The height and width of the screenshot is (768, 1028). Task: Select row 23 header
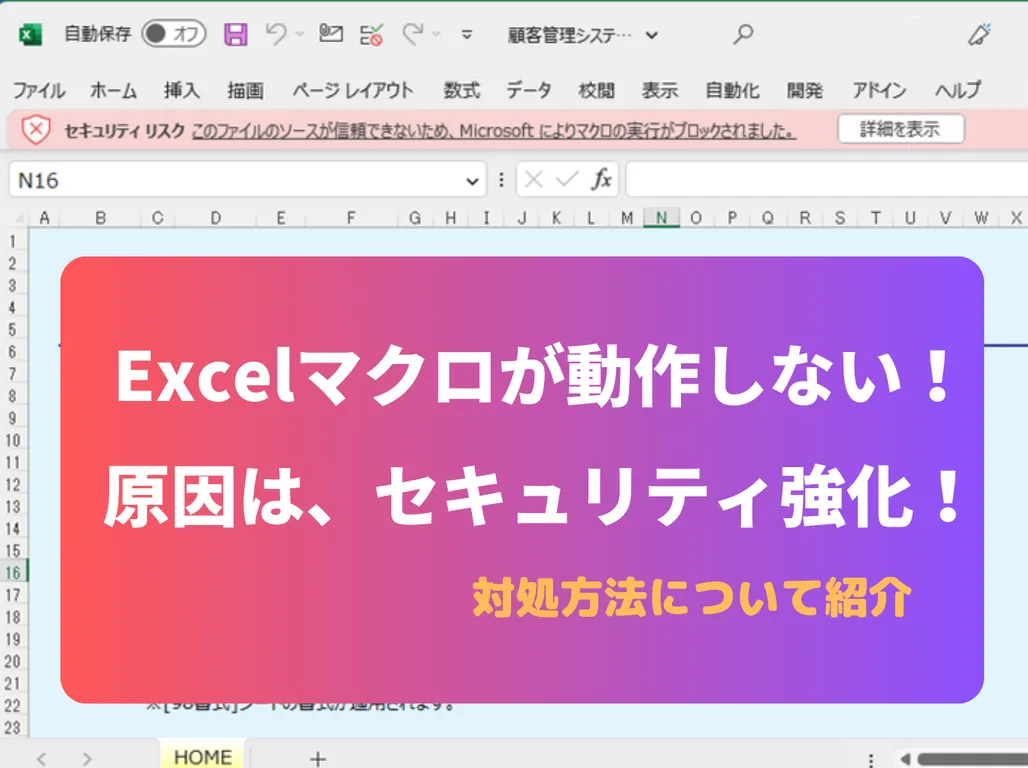pyautogui.click(x=13, y=727)
